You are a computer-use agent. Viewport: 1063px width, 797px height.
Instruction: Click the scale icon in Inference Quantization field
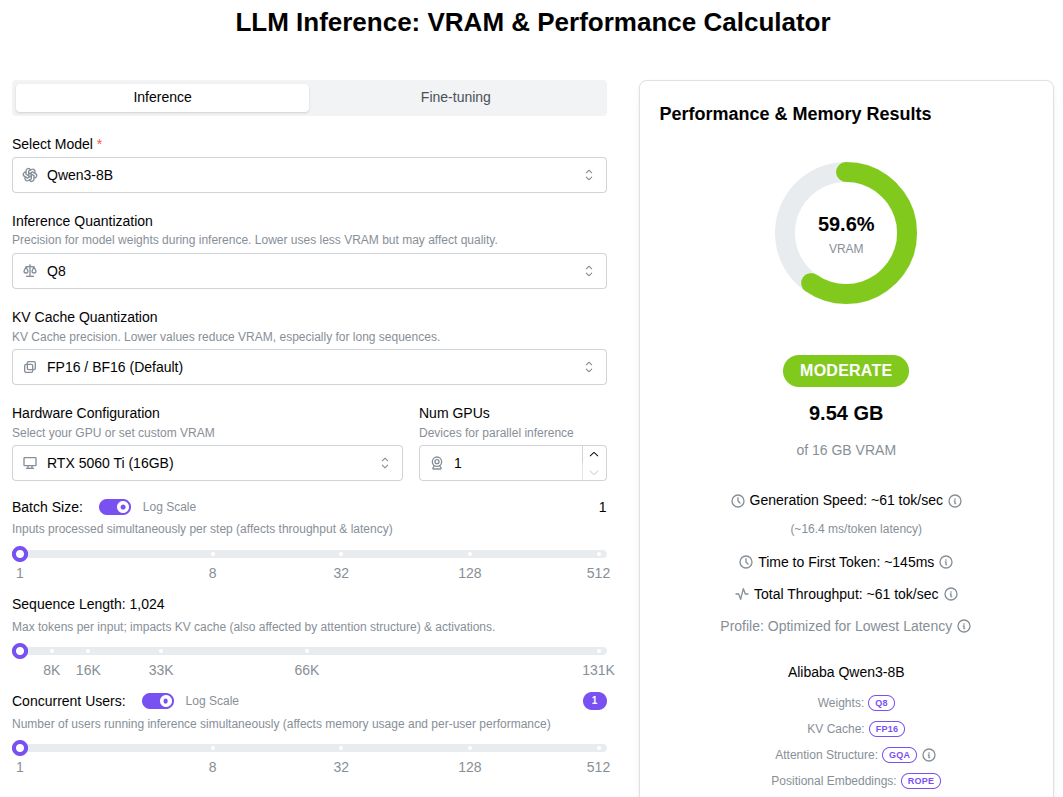click(30, 271)
